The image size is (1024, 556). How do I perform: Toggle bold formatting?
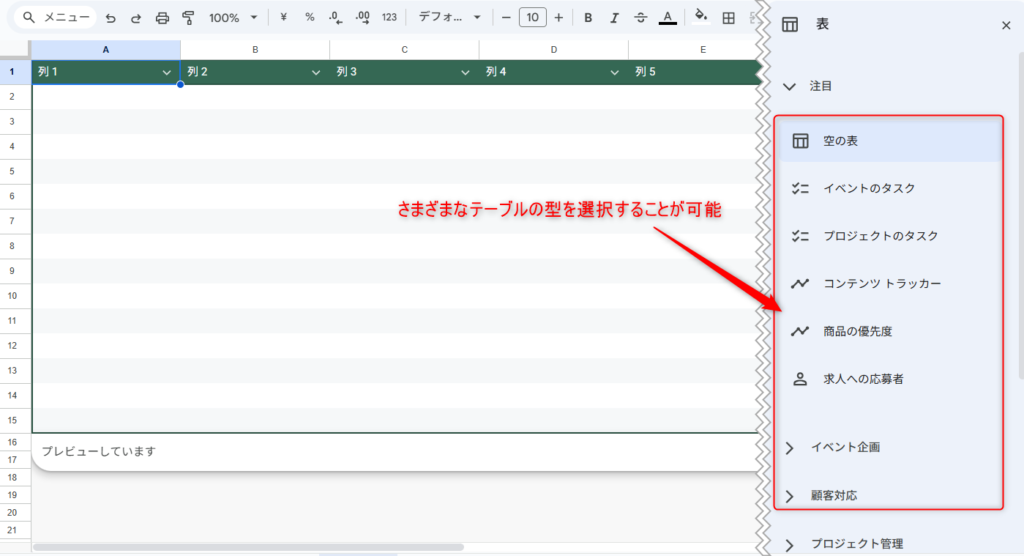(588, 18)
